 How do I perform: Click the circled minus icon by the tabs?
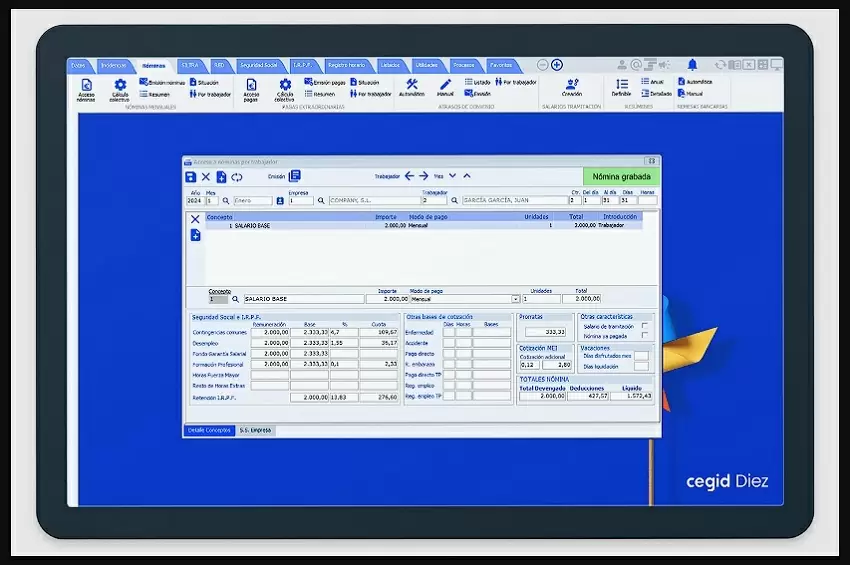542,65
